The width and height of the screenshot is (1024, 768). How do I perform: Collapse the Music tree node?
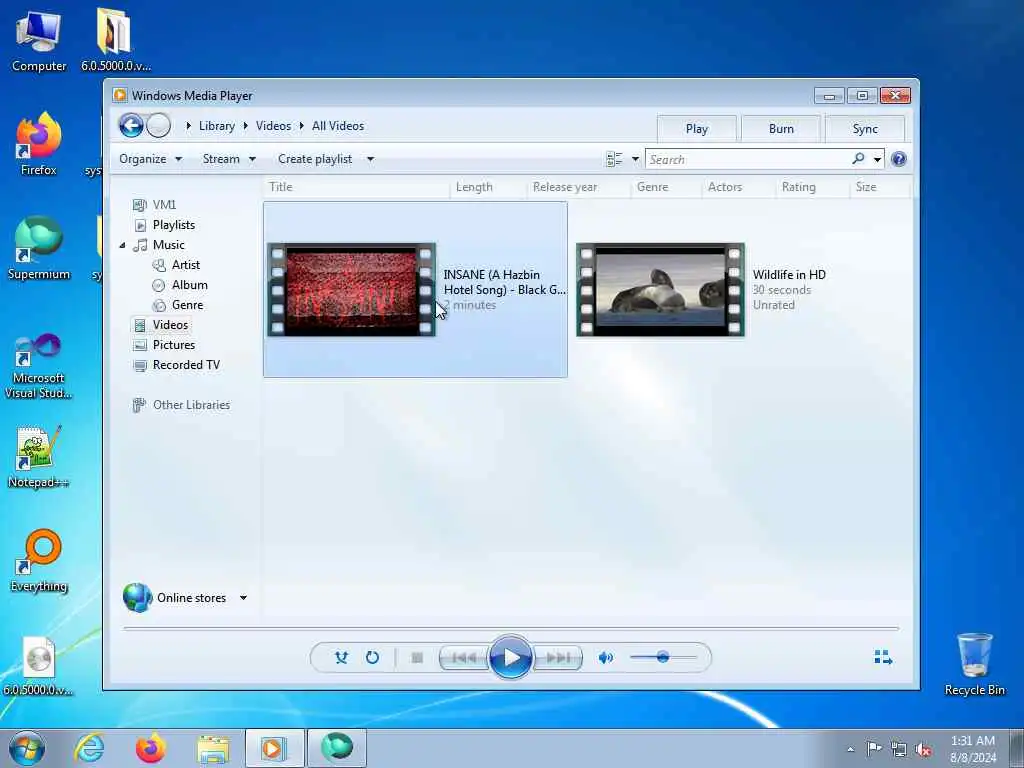tap(122, 245)
